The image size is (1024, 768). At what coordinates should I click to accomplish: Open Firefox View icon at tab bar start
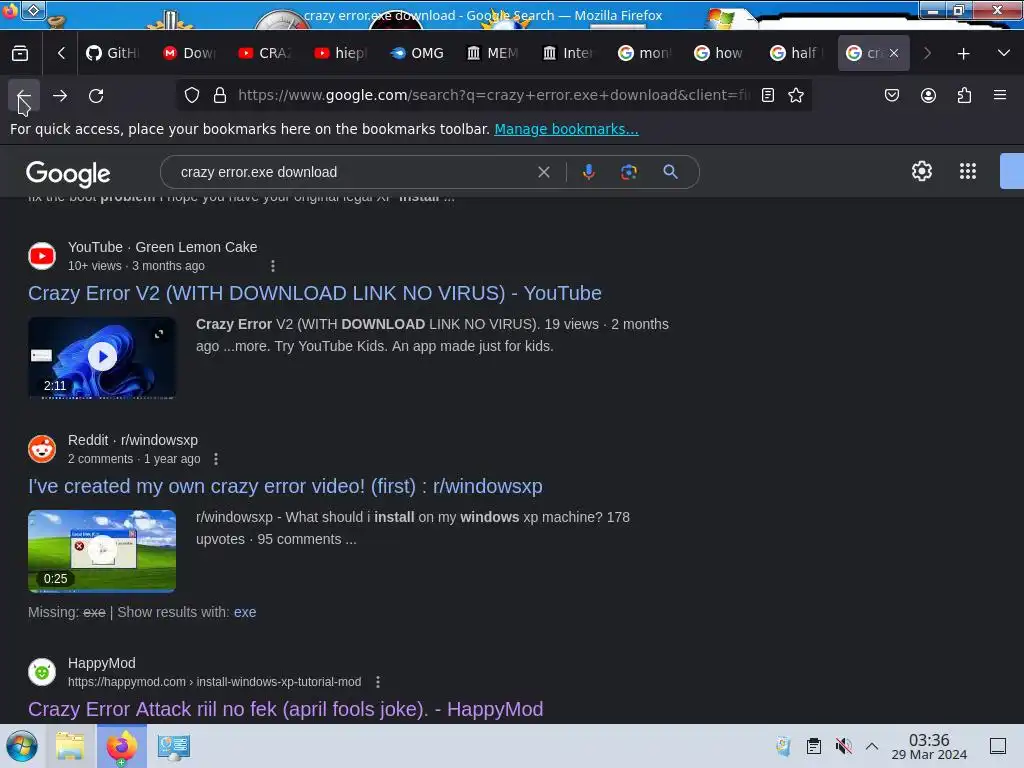(x=20, y=54)
